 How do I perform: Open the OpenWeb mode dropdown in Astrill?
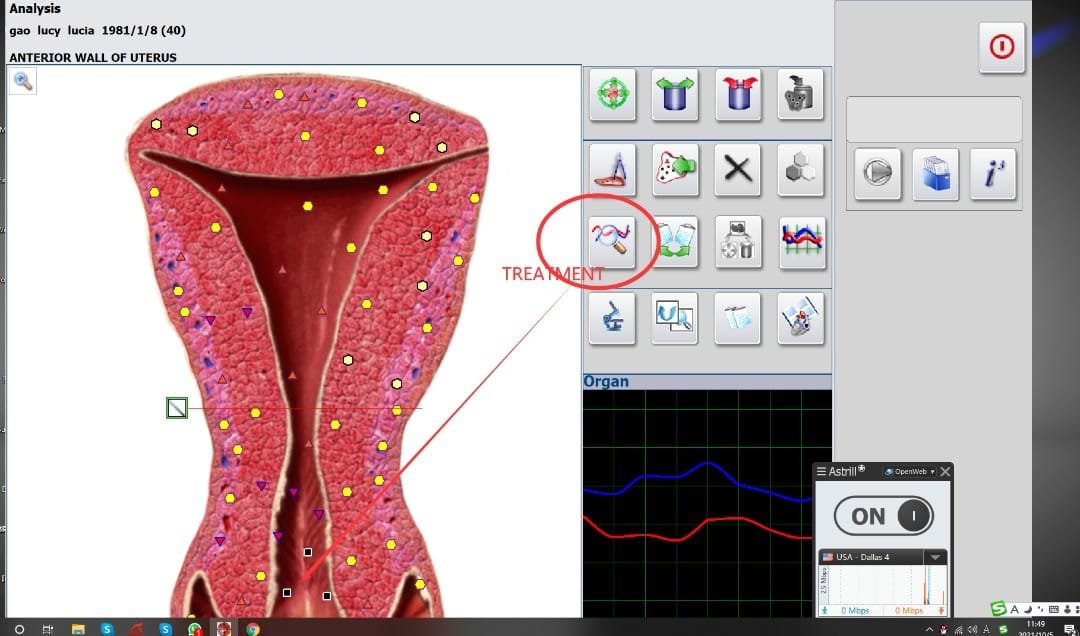(x=909, y=471)
